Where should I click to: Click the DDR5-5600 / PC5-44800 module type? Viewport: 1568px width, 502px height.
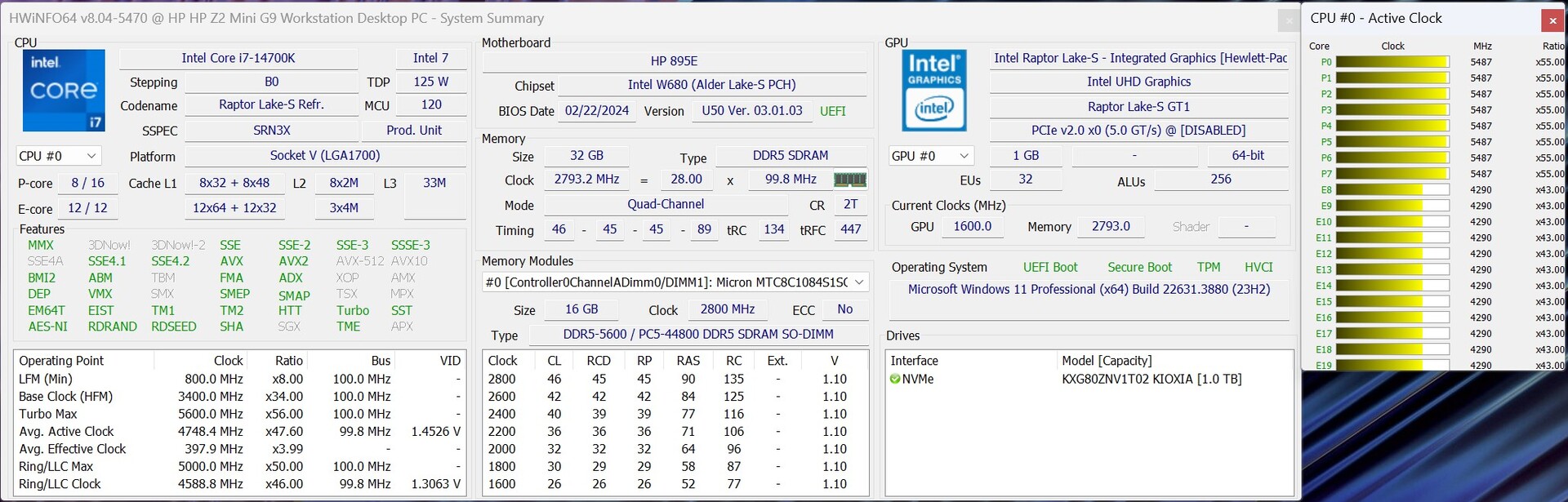(x=698, y=335)
